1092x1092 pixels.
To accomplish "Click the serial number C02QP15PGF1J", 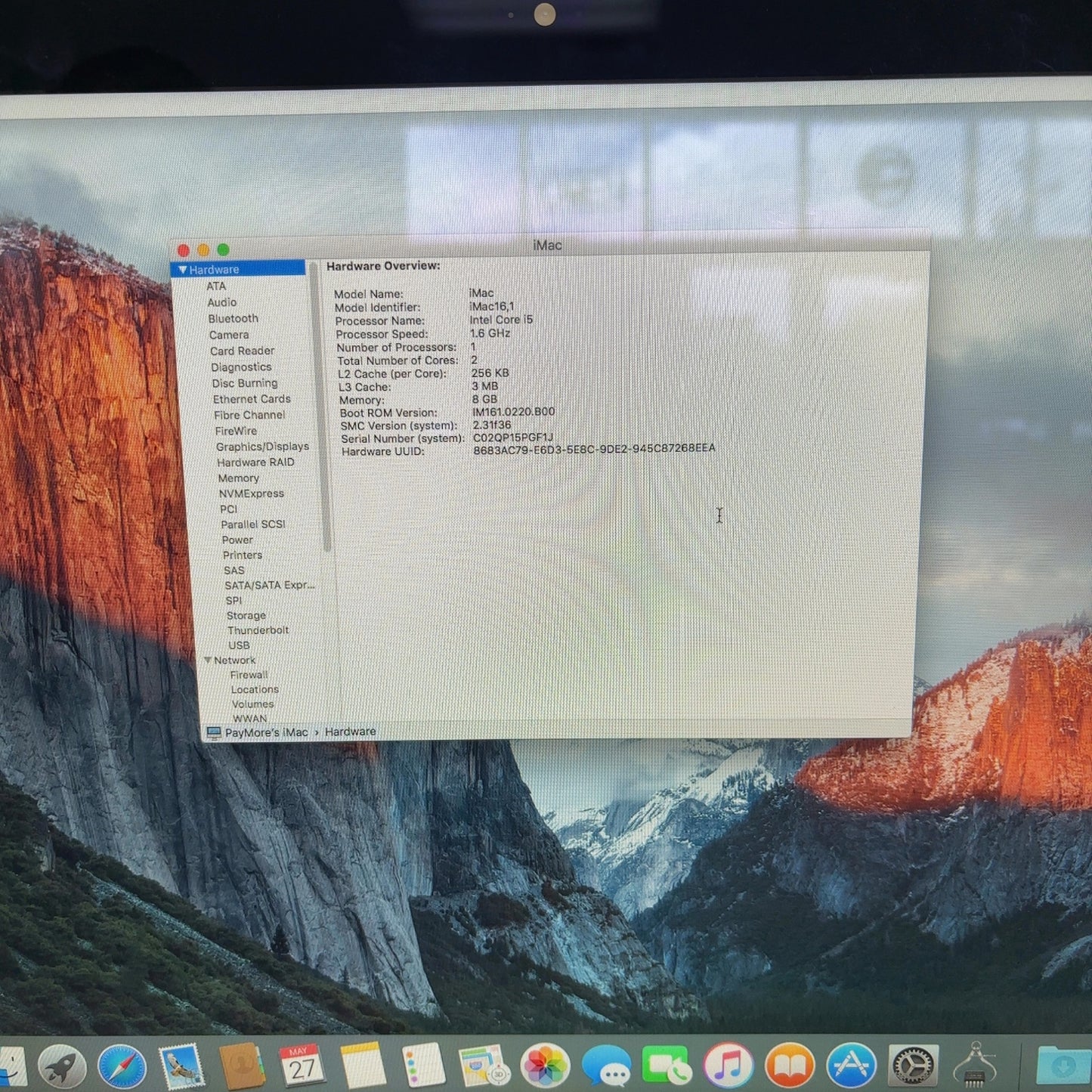I will [x=513, y=438].
